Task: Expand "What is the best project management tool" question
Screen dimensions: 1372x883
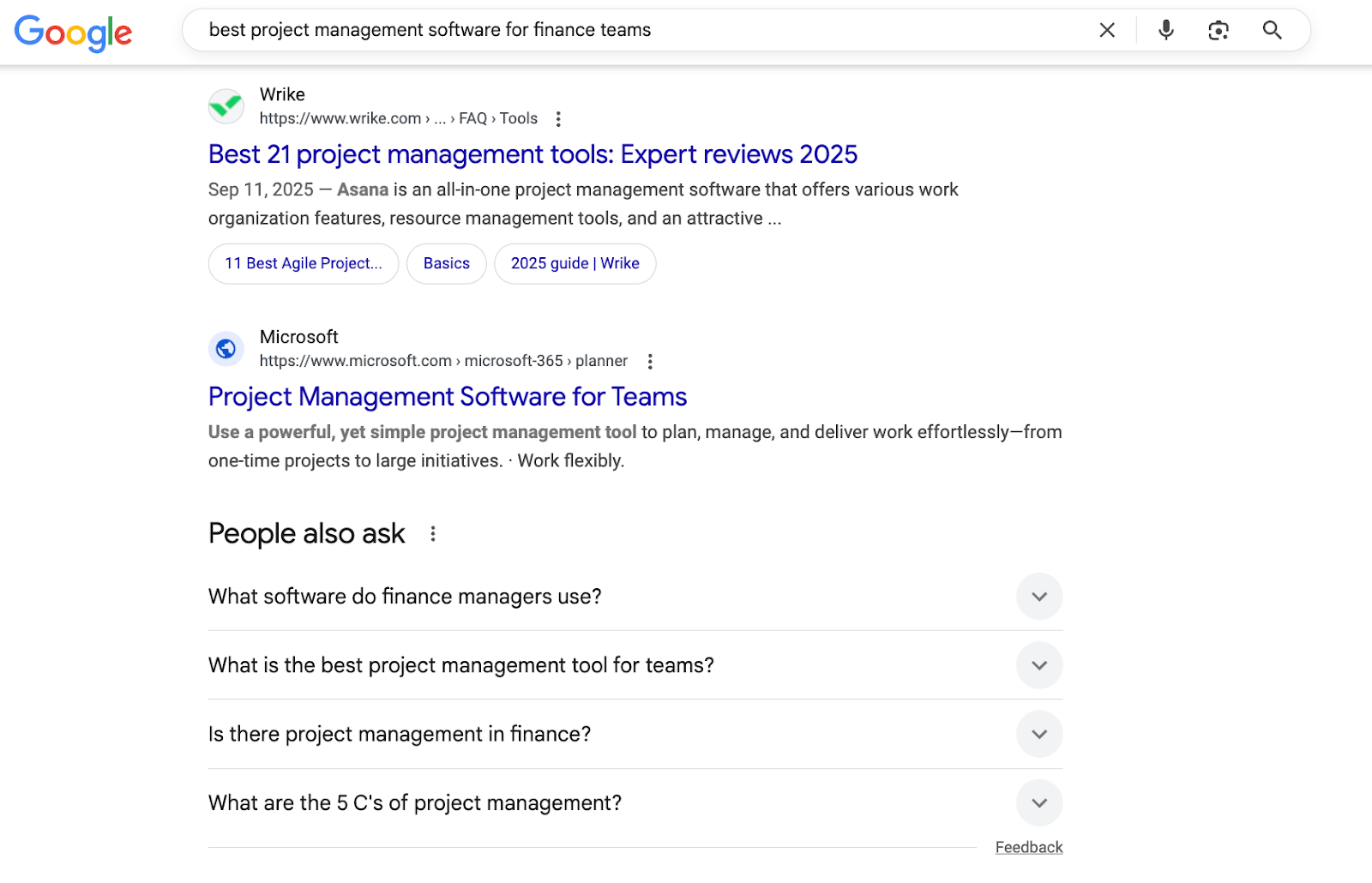Action: click(x=1038, y=665)
